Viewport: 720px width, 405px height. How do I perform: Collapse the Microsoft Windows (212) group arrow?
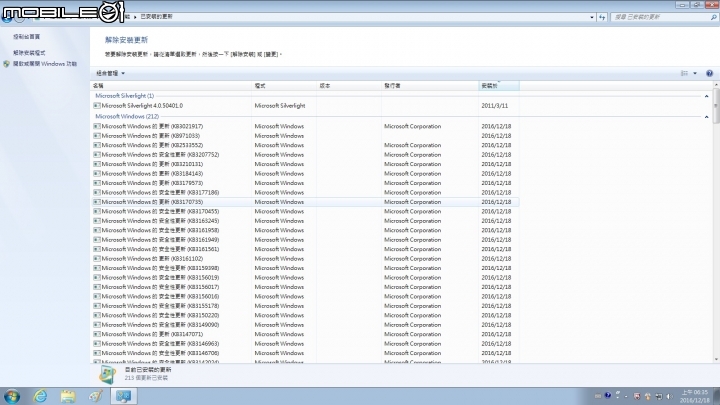pos(706,117)
